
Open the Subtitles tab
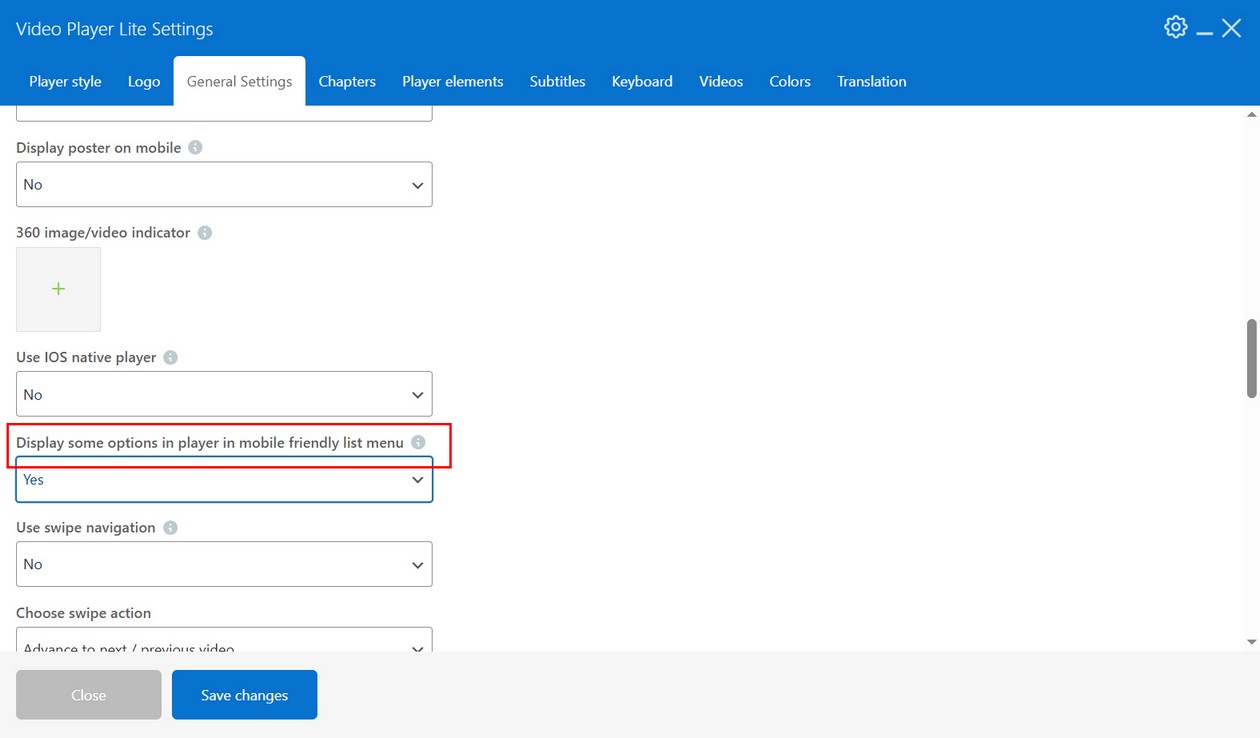[557, 82]
